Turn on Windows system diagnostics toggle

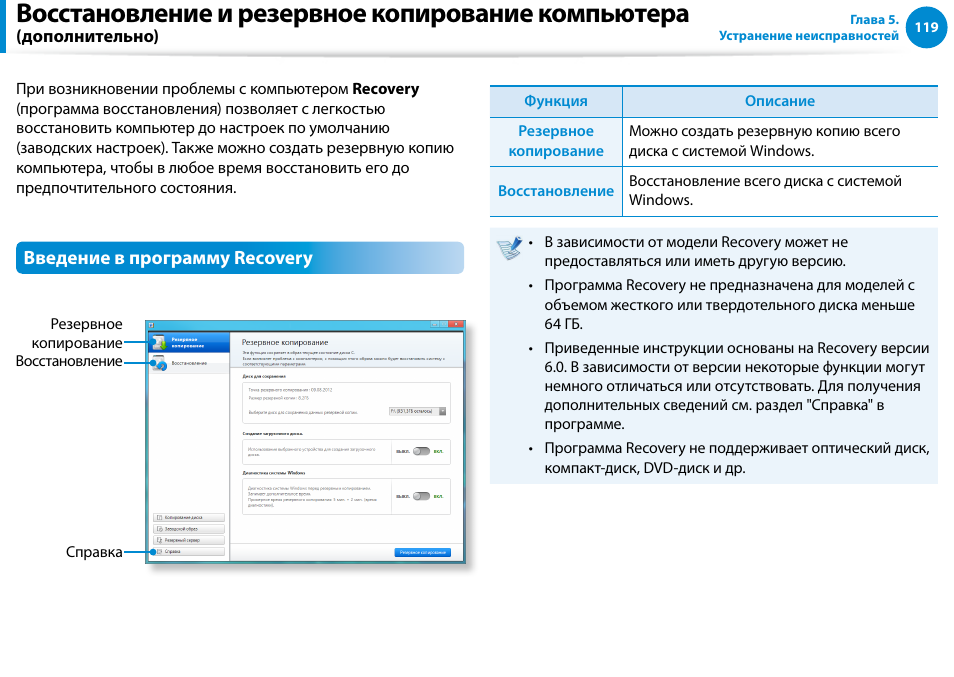click(x=423, y=494)
